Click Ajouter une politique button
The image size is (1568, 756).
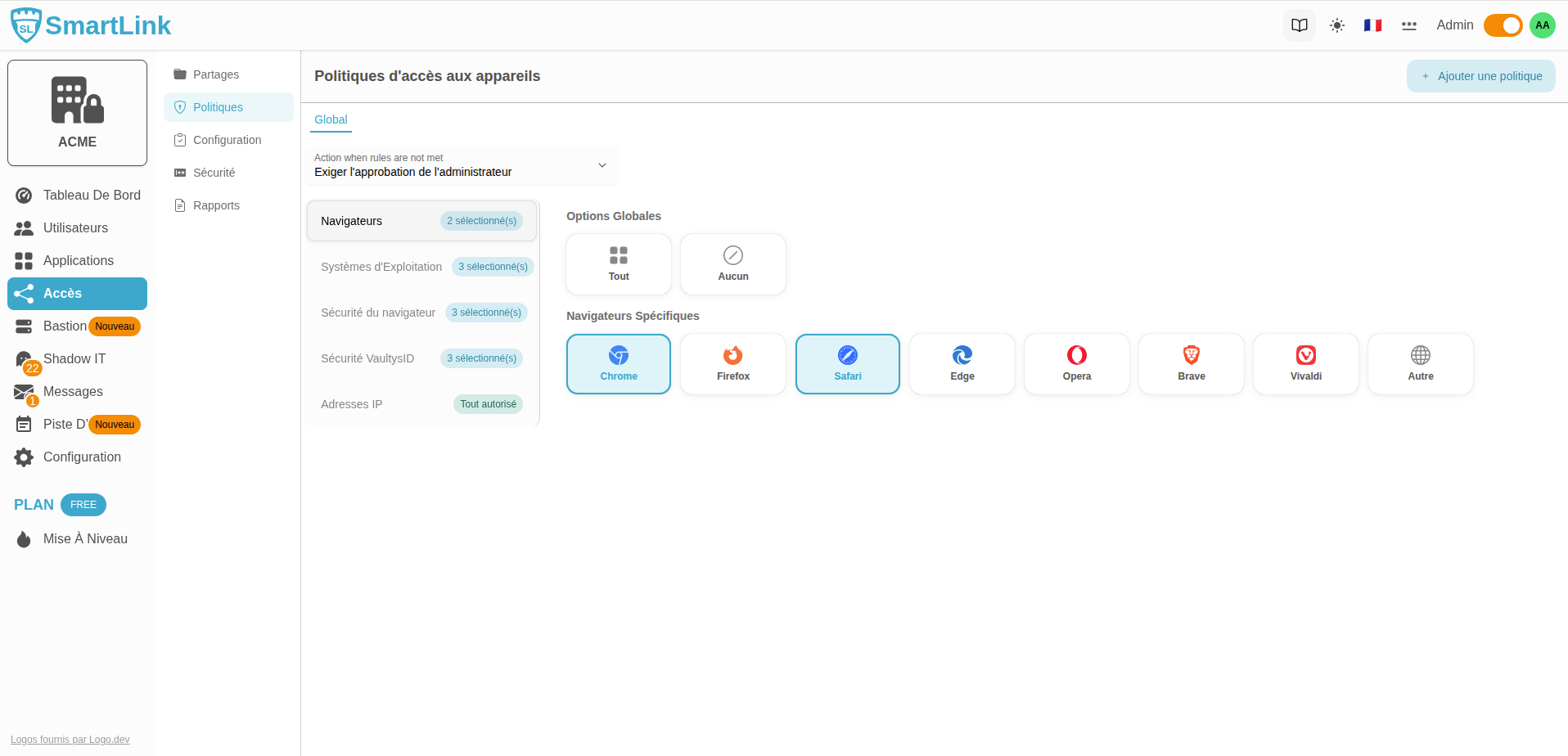(1480, 76)
